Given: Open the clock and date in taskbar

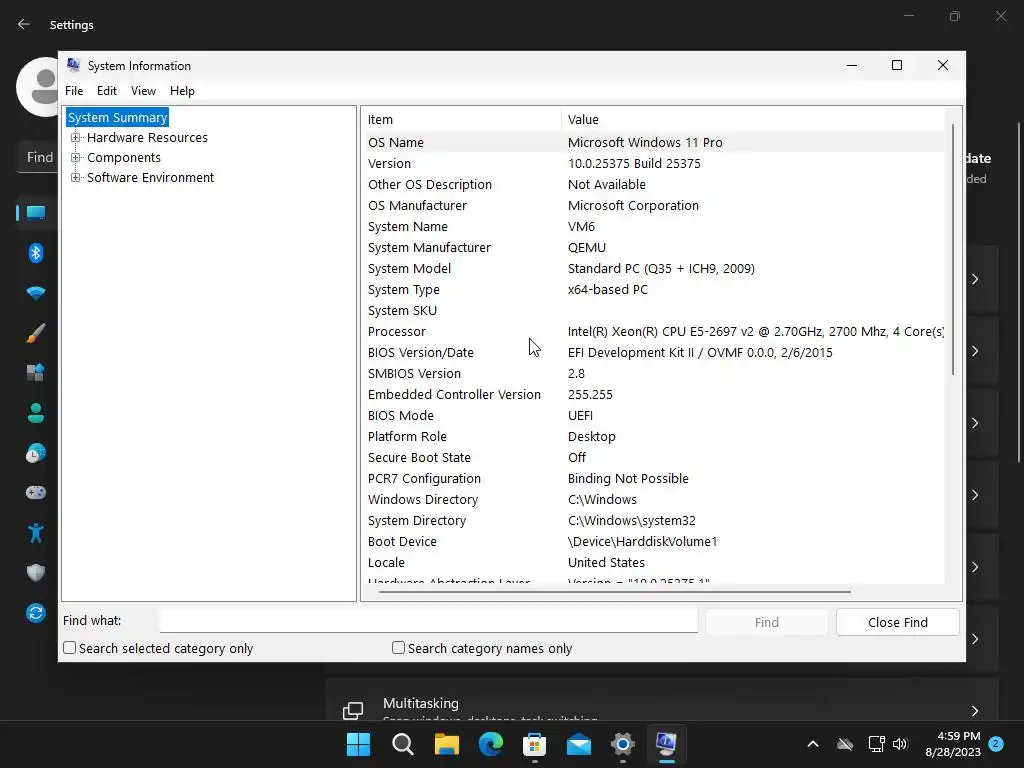Looking at the screenshot, I should pyautogui.click(x=952, y=744).
